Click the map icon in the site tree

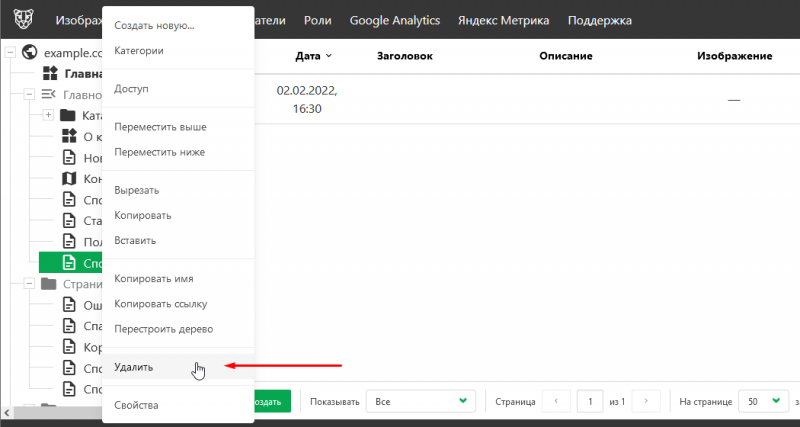[69, 178]
